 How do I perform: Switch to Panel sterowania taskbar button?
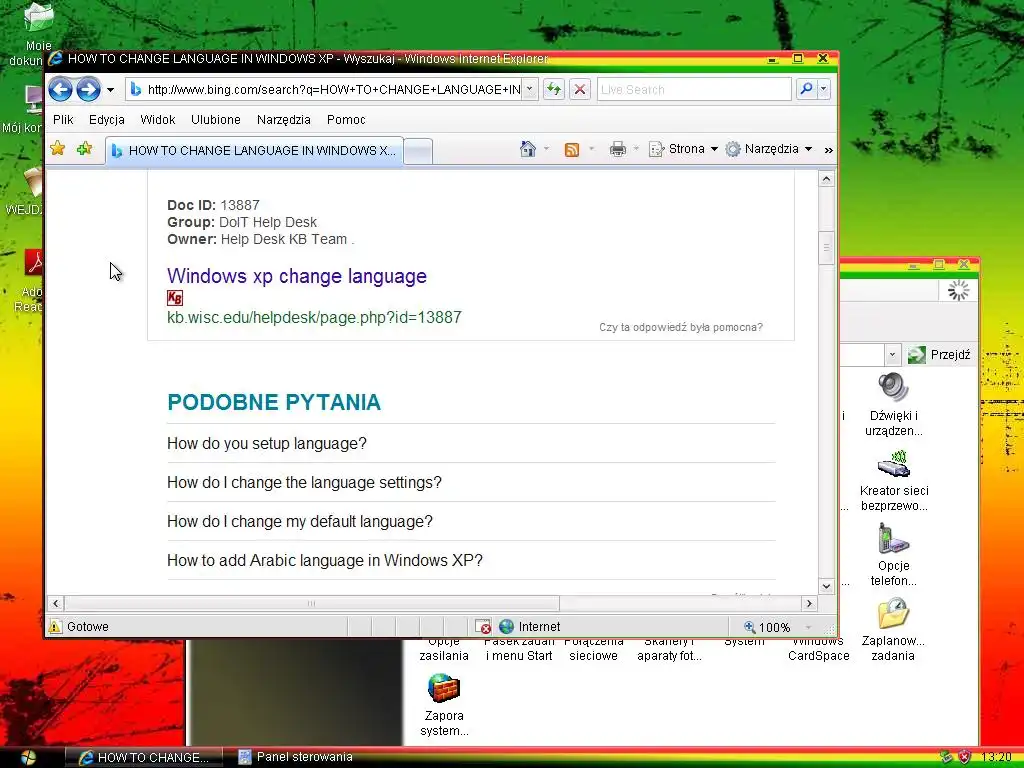click(x=295, y=758)
